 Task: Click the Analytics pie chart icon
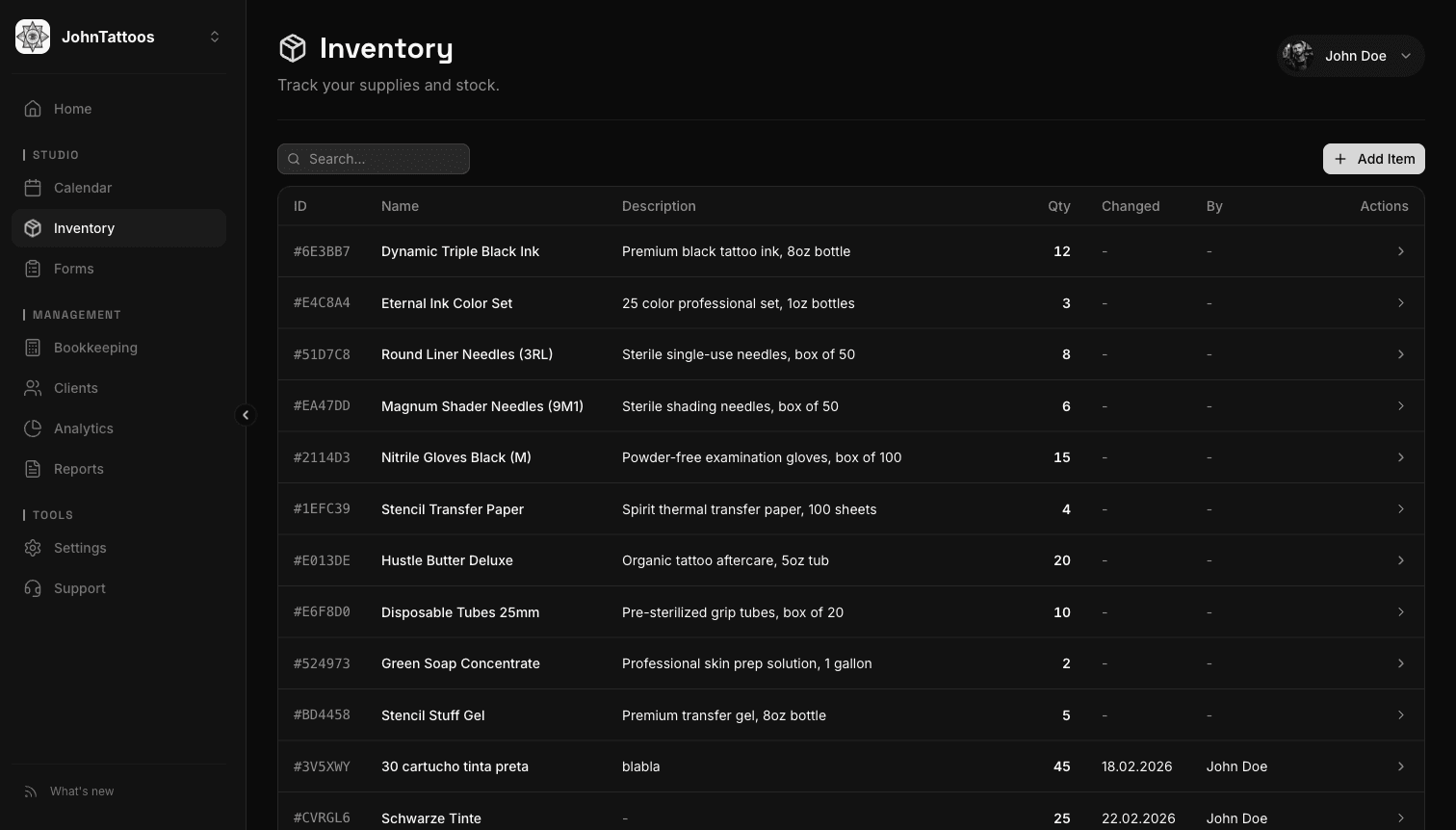click(x=35, y=428)
